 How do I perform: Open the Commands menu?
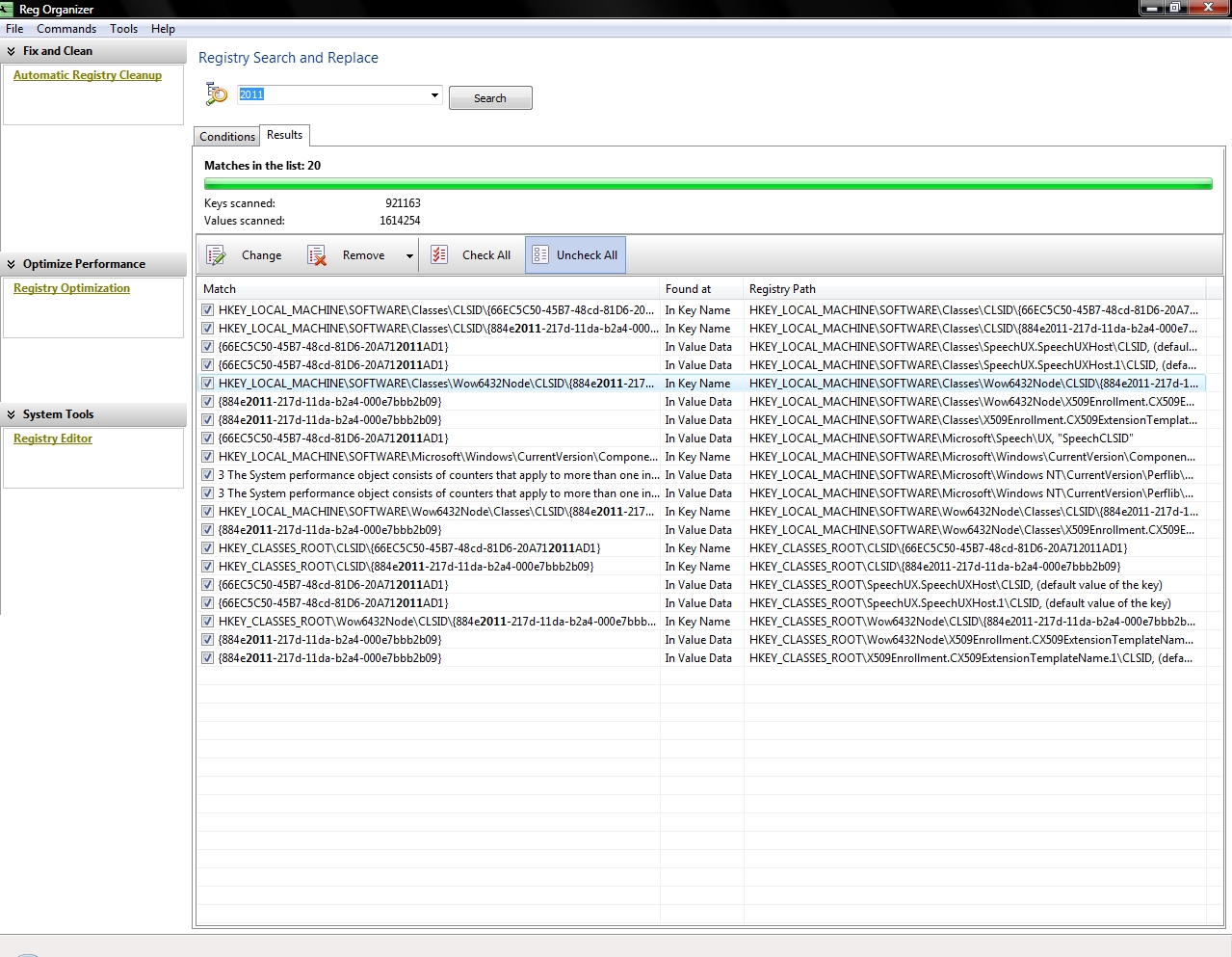(66, 29)
